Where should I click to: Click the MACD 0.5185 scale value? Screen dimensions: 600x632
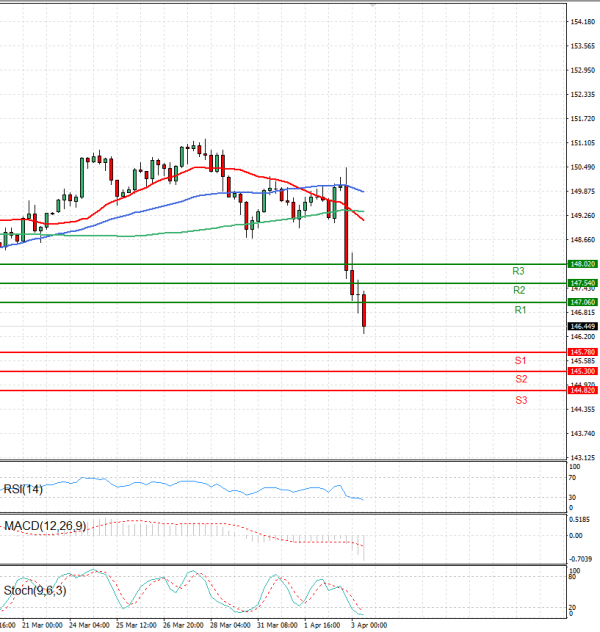pyautogui.click(x=579, y=520)
